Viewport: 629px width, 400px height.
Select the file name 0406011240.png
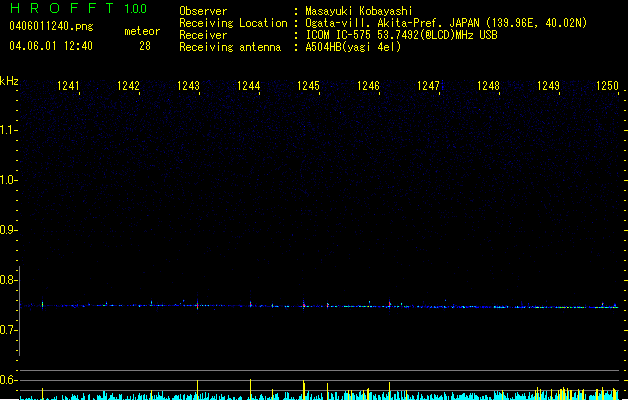click(51, 26)
